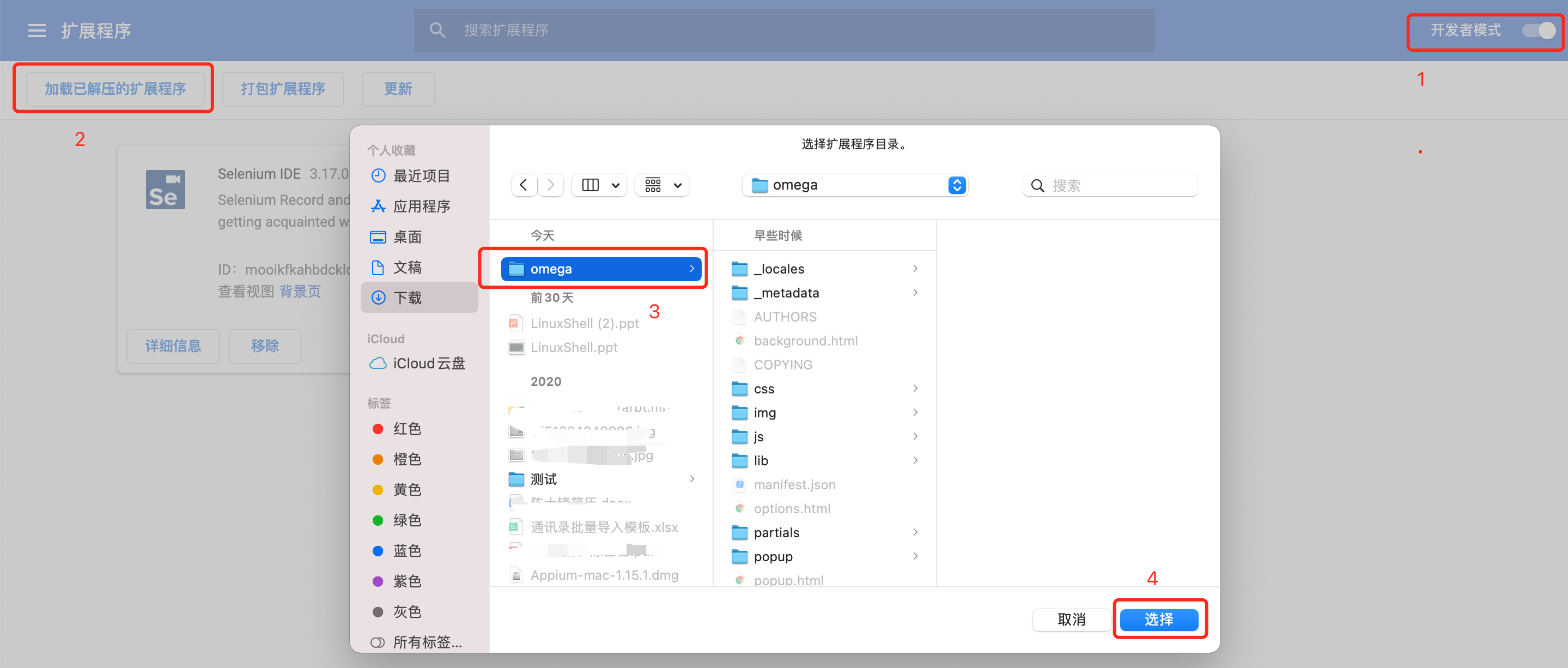This screenshot has height=668, width=1568.
Task: Expand the 测试 folder chevron
Action: click(x=691, y=479)
